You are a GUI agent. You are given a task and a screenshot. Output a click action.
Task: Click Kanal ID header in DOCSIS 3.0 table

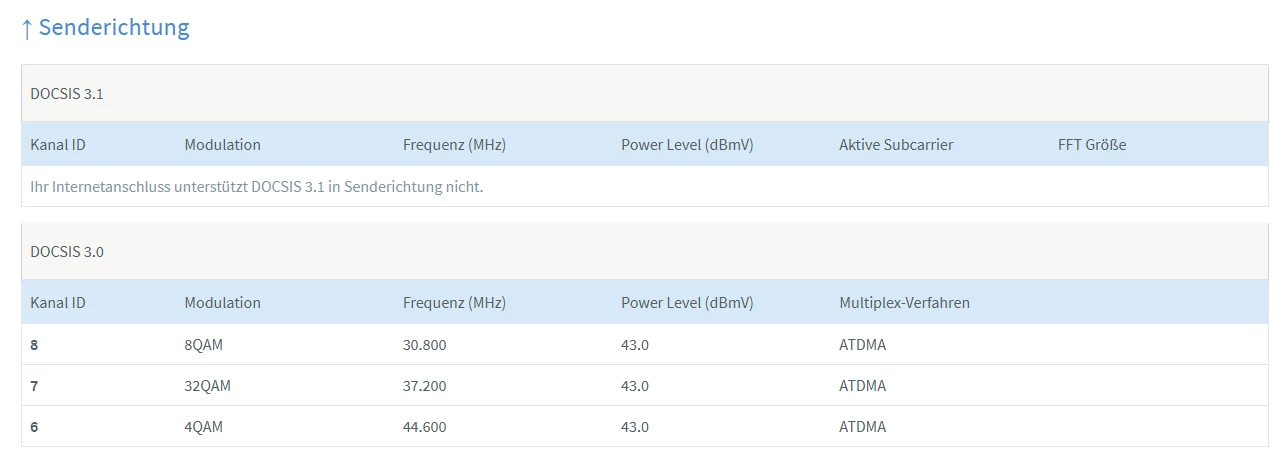(58, 303)
